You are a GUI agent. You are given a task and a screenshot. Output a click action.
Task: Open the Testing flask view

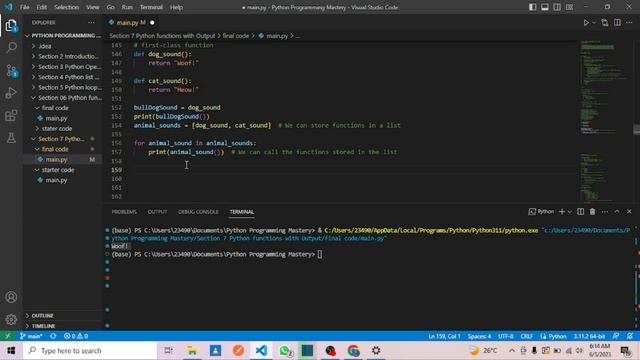(x=11, y=138)
